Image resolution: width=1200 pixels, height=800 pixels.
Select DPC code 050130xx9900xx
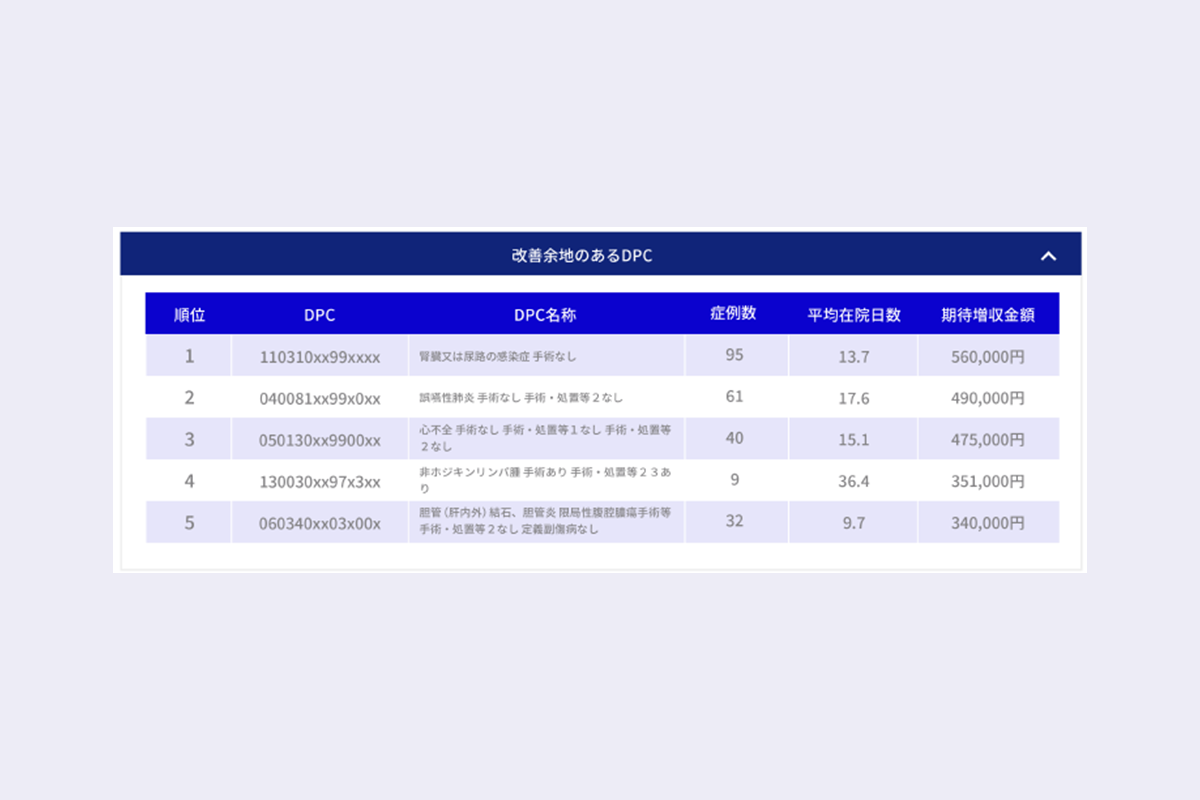(320, 440)
